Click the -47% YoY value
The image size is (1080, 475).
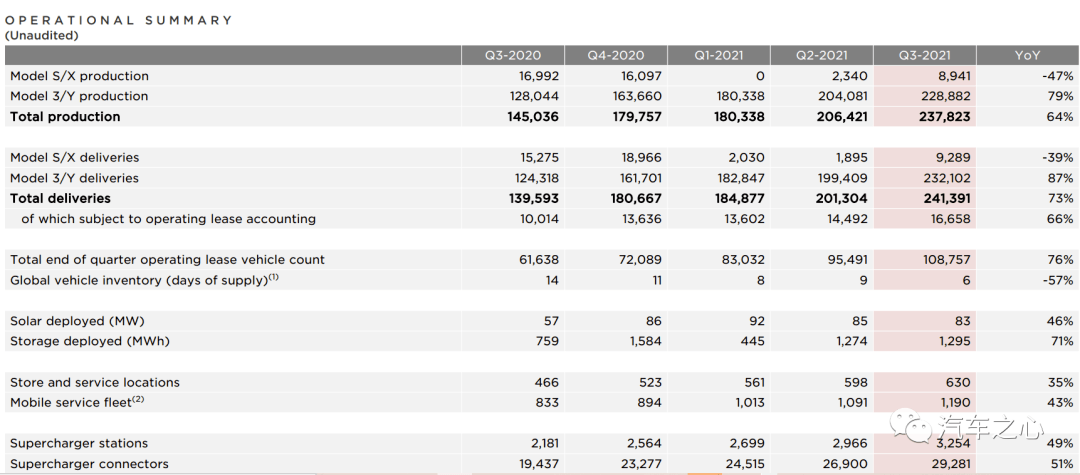point(1057,76)
